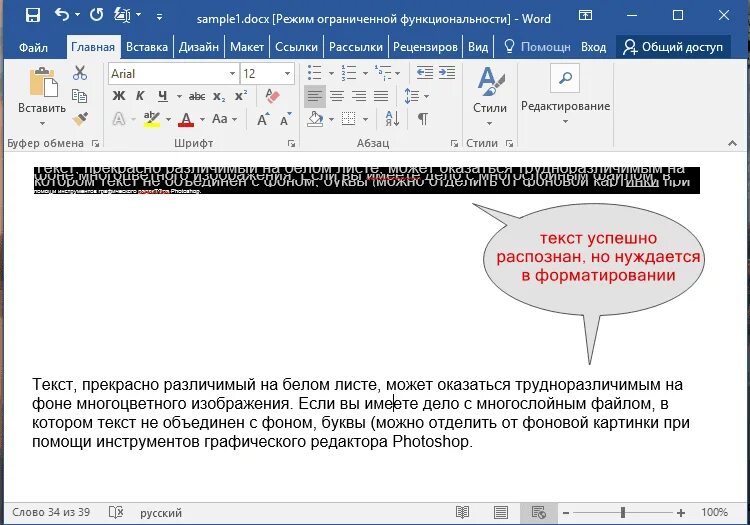The image size is (750, 525).
Task: Click the Помощник search box
Action: click(x=537, y=47)
